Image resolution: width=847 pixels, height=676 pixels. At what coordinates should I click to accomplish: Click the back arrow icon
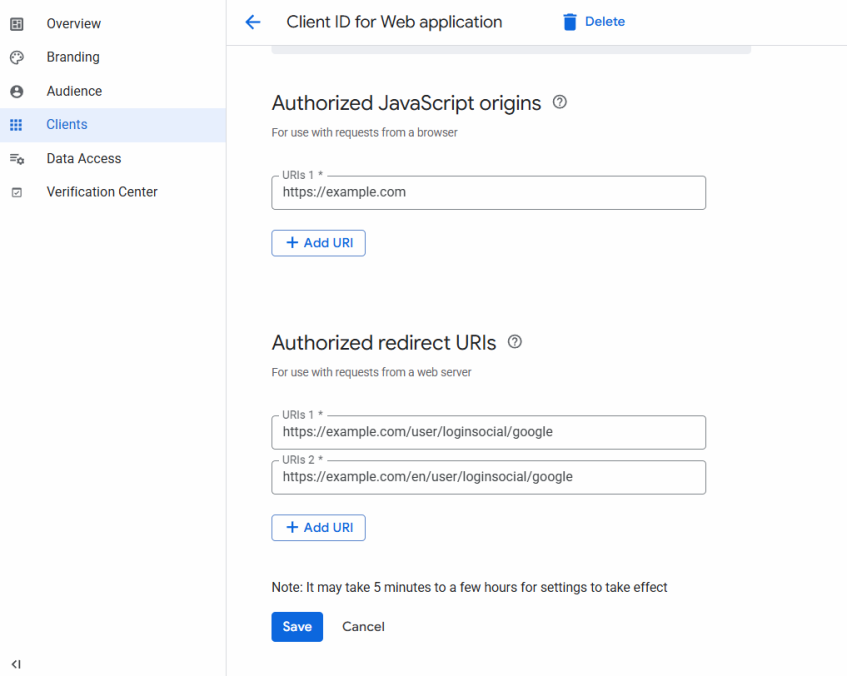tap(253, 22)
